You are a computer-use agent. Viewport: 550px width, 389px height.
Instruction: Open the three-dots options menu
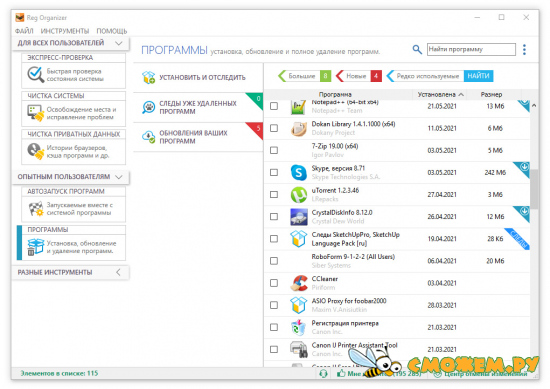(x=524, y=49)
